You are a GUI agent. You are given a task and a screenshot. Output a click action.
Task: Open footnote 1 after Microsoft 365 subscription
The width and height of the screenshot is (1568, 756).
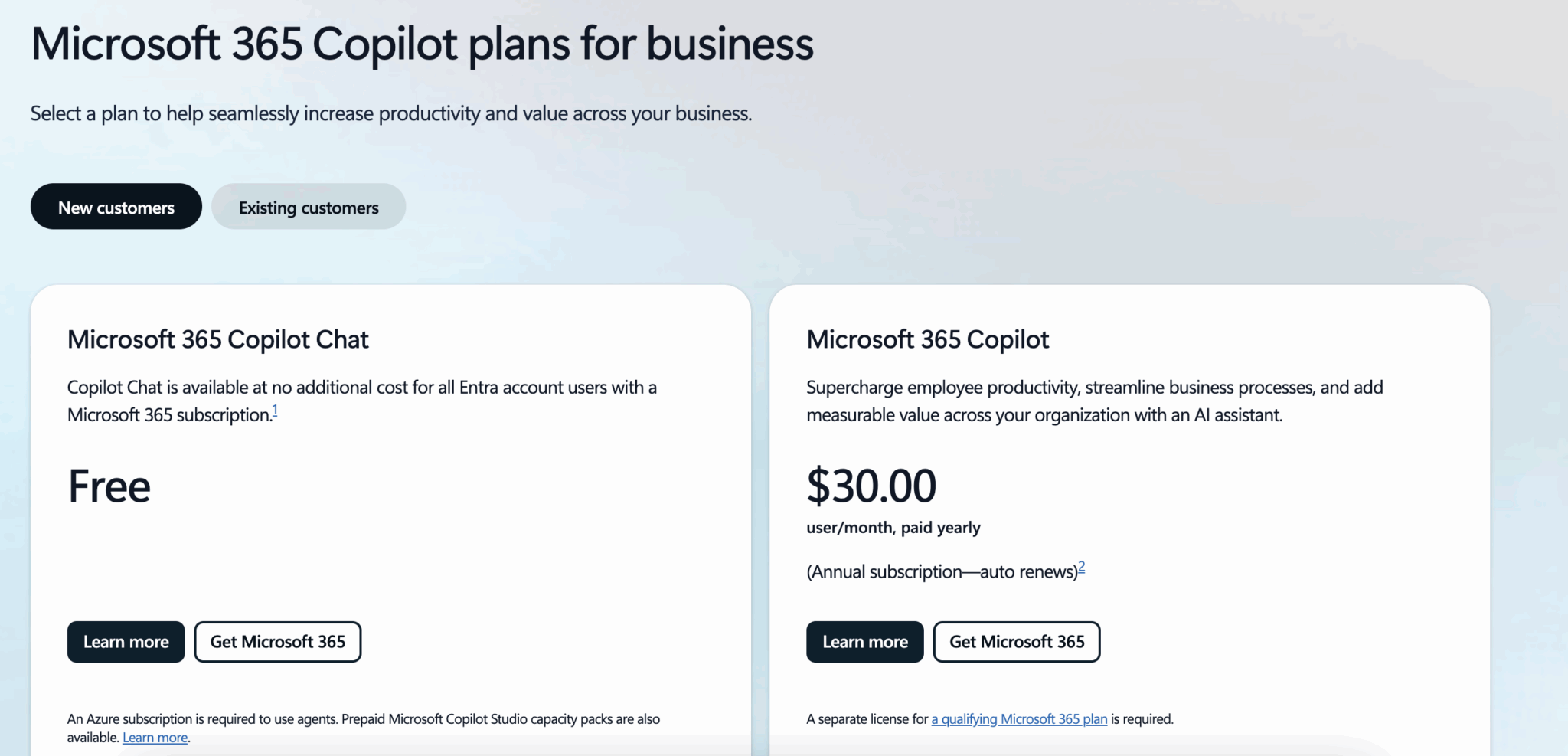[276, 409]
